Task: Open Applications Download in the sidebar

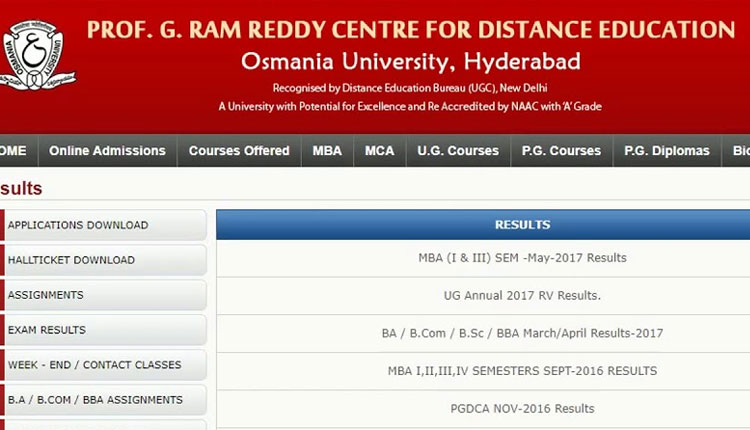Action: [103, 225]
